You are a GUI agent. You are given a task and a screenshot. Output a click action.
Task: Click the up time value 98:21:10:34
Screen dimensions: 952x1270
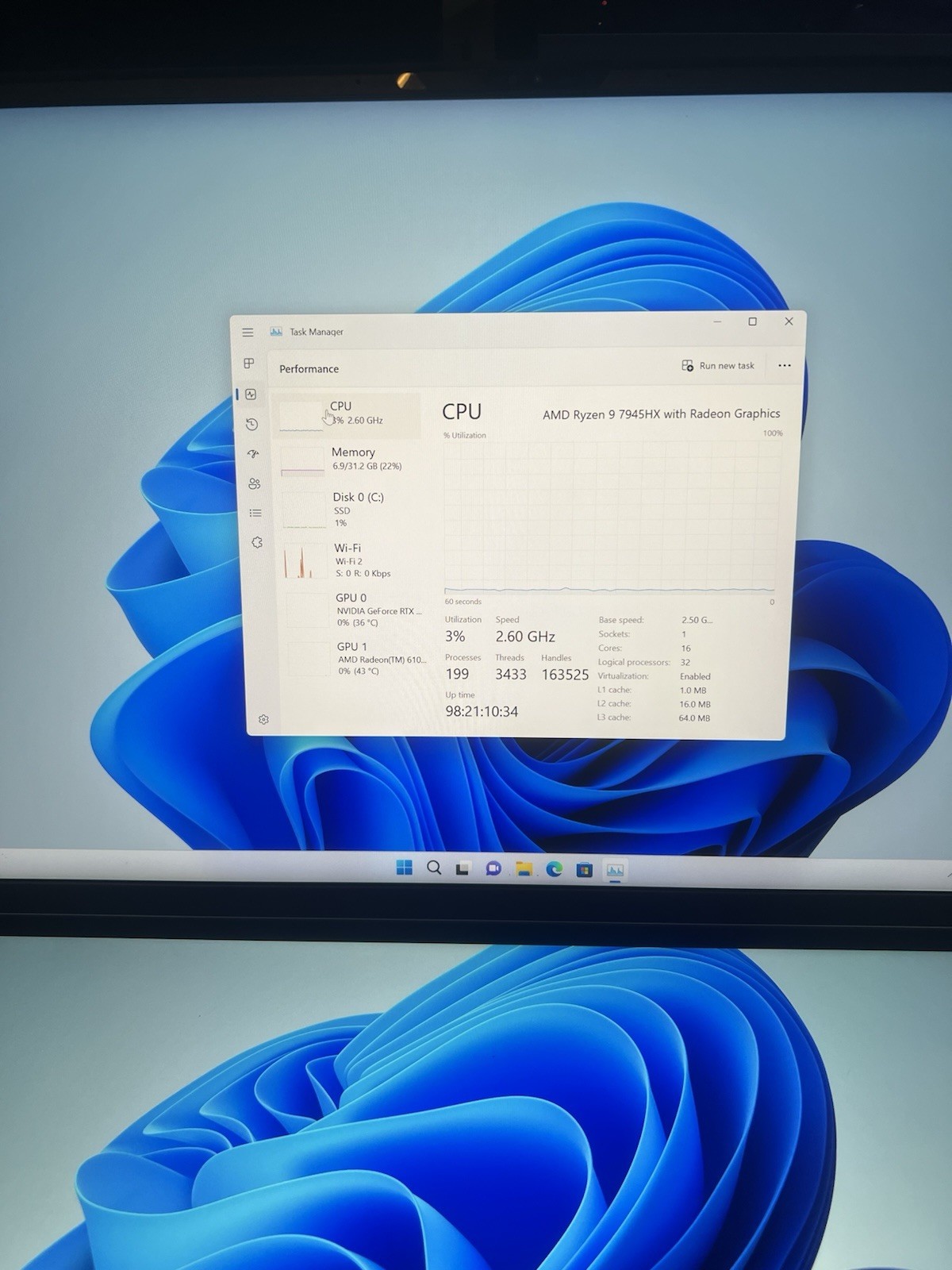482,711
